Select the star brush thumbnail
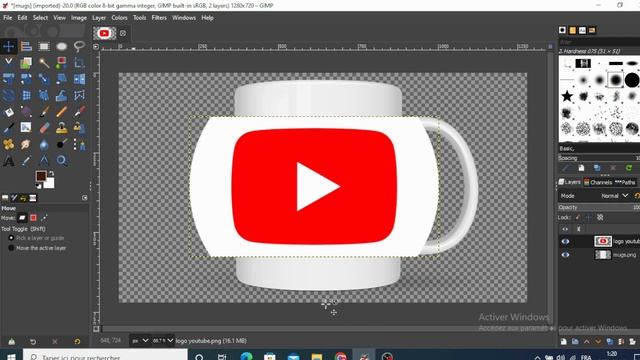Screen dimensions: 640x360 tap(567, 96)
